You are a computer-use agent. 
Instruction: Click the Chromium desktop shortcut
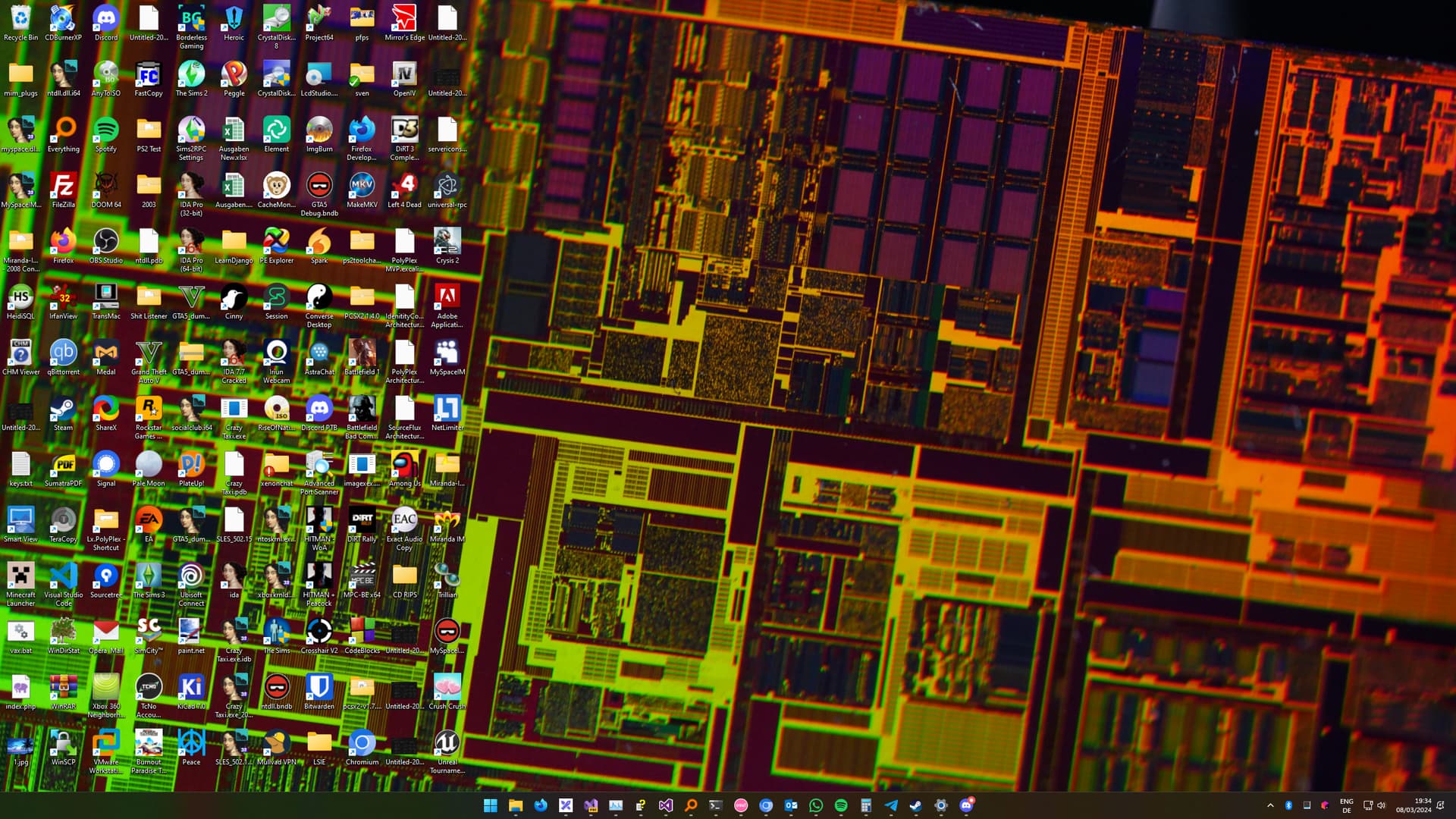(362, 748)
